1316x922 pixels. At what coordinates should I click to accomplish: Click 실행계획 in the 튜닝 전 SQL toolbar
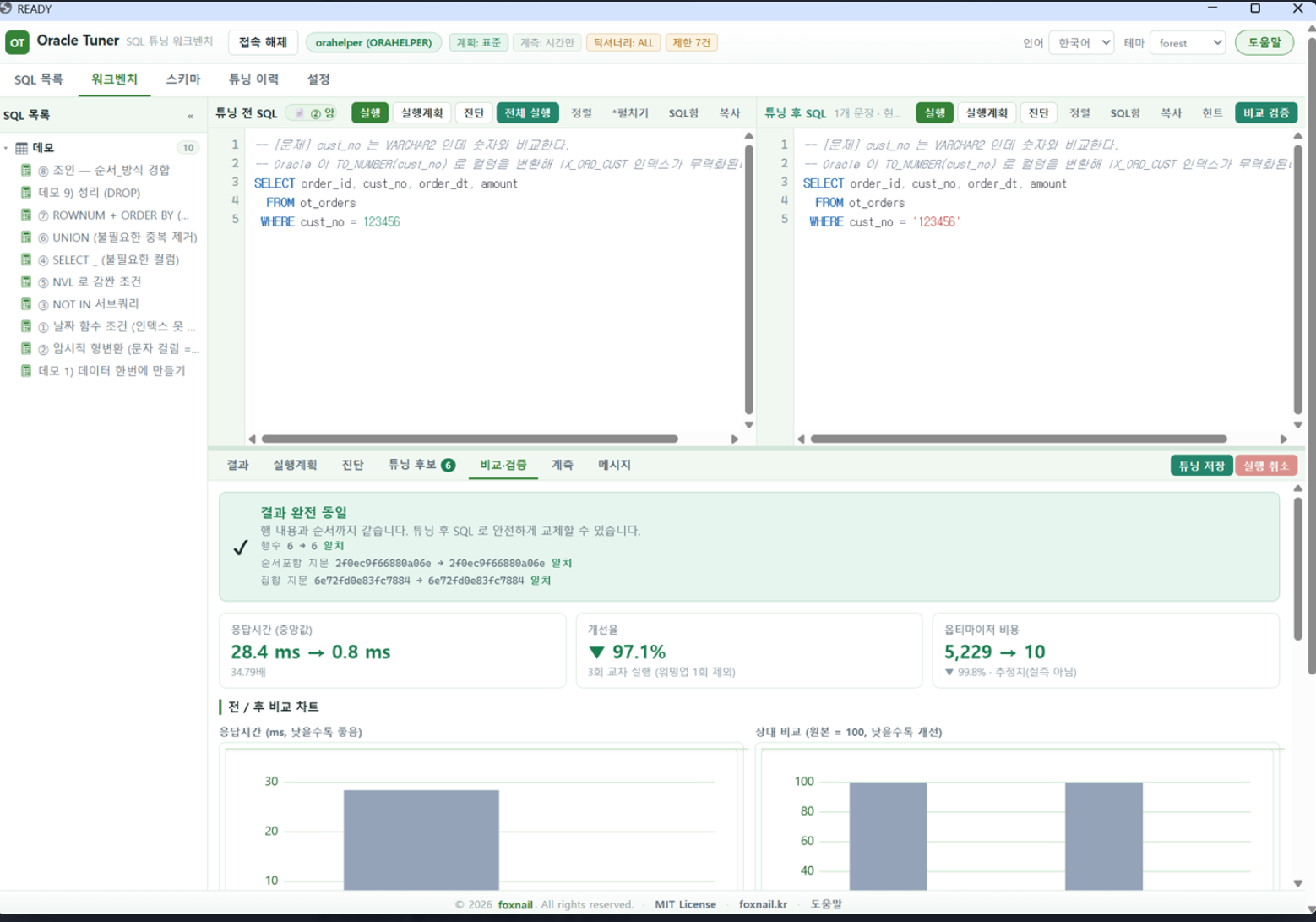click(421, 113)
